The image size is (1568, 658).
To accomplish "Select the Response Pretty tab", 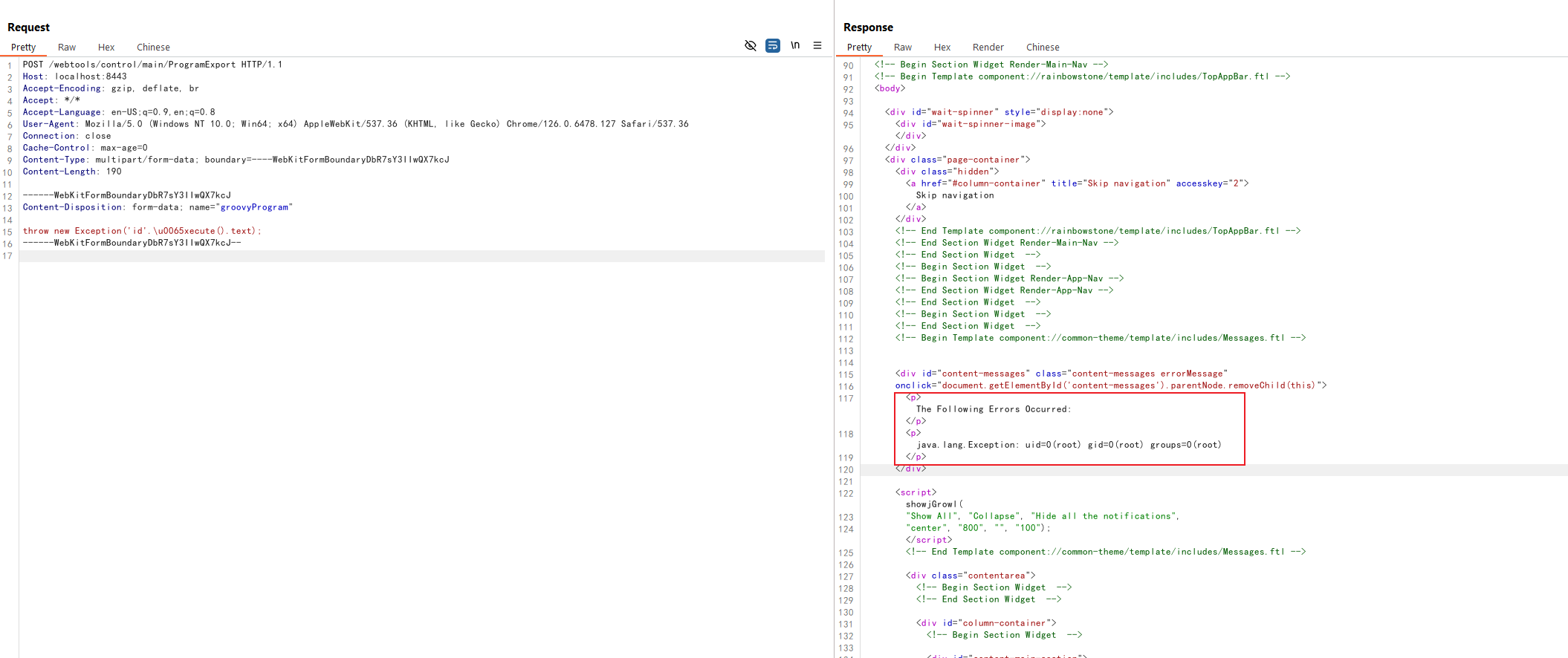I will (x=859, y=47).
